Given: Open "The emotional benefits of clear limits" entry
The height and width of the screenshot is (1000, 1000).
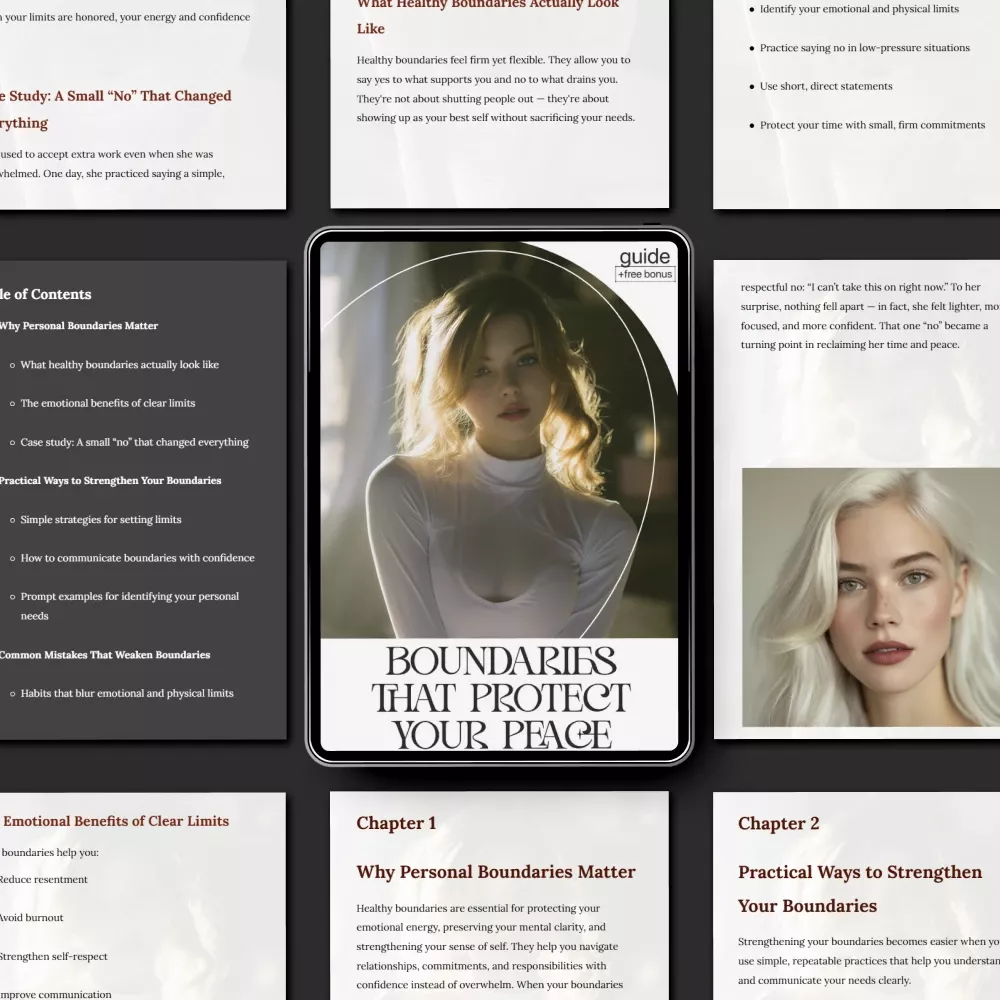Looking at the screenshot, I should coord(108,403).
